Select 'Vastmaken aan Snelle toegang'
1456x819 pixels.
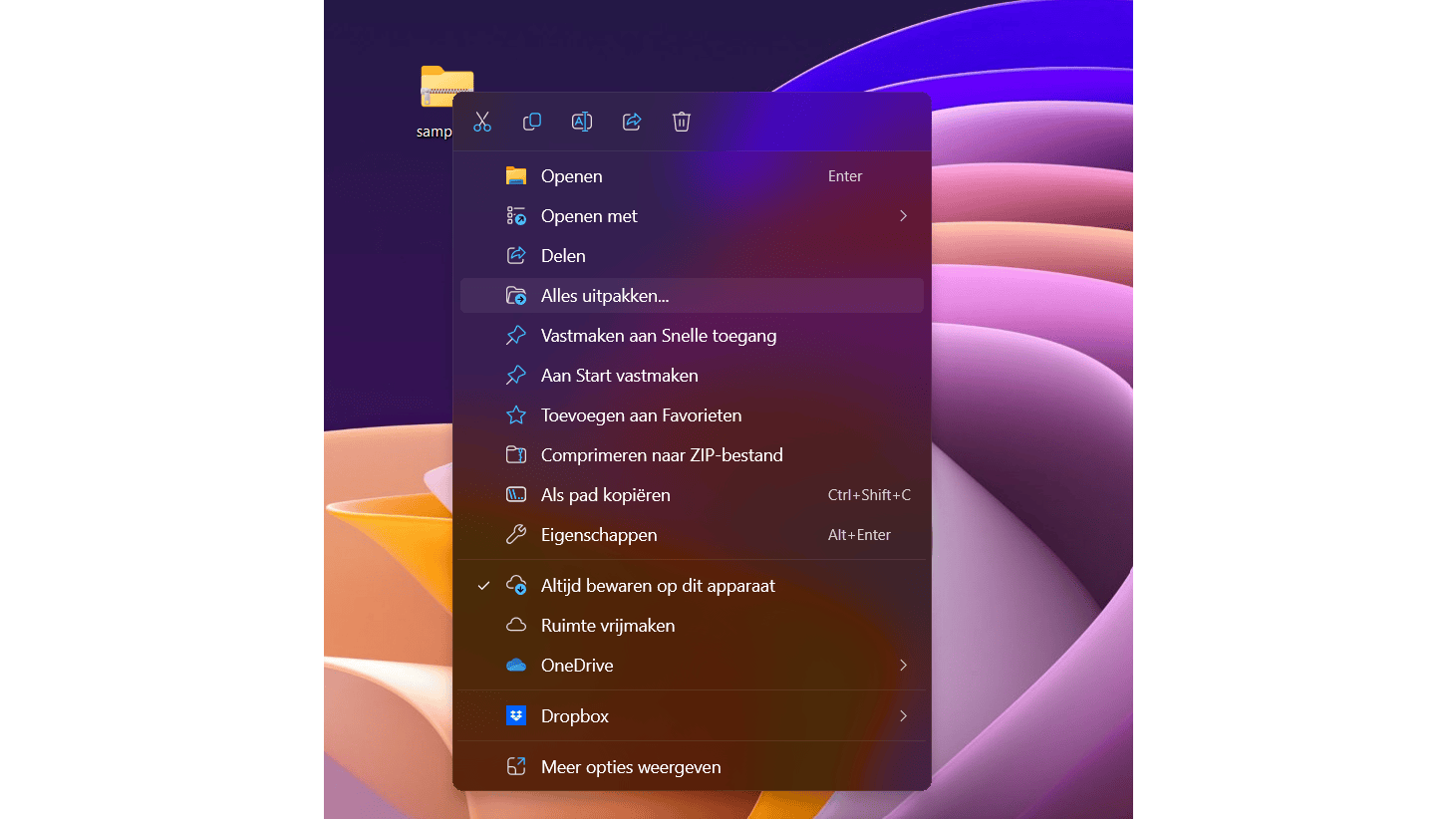[658, 335]
